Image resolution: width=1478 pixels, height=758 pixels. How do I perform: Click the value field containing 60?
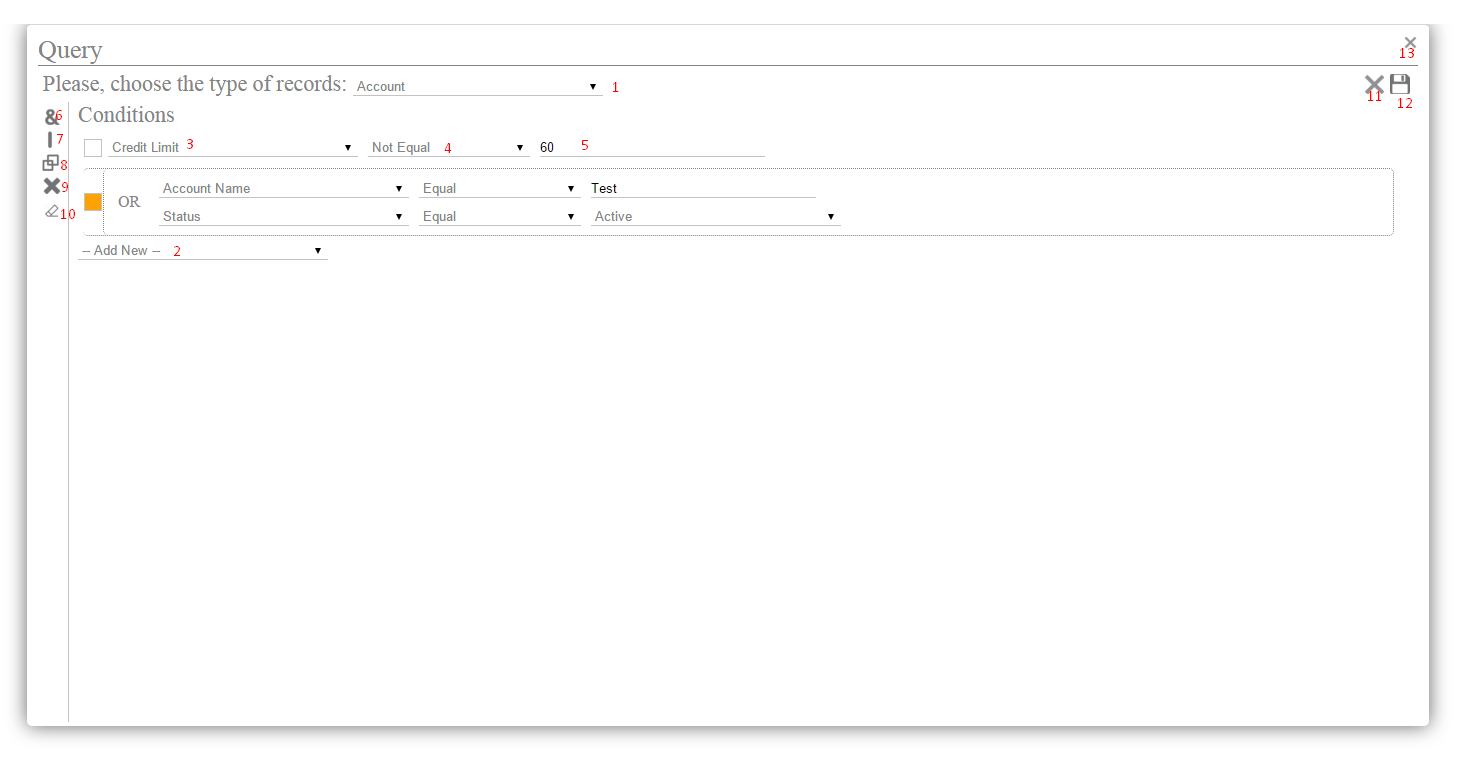(x=651, y=148)
